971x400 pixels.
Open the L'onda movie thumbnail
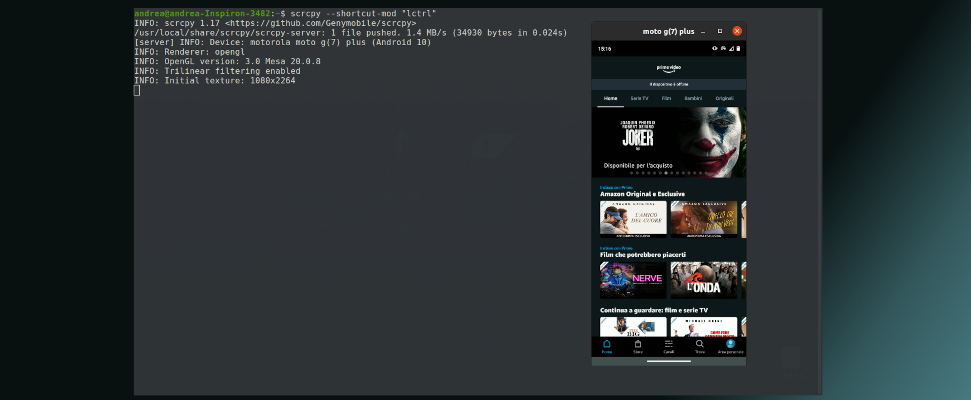click(x=704, y=280)
